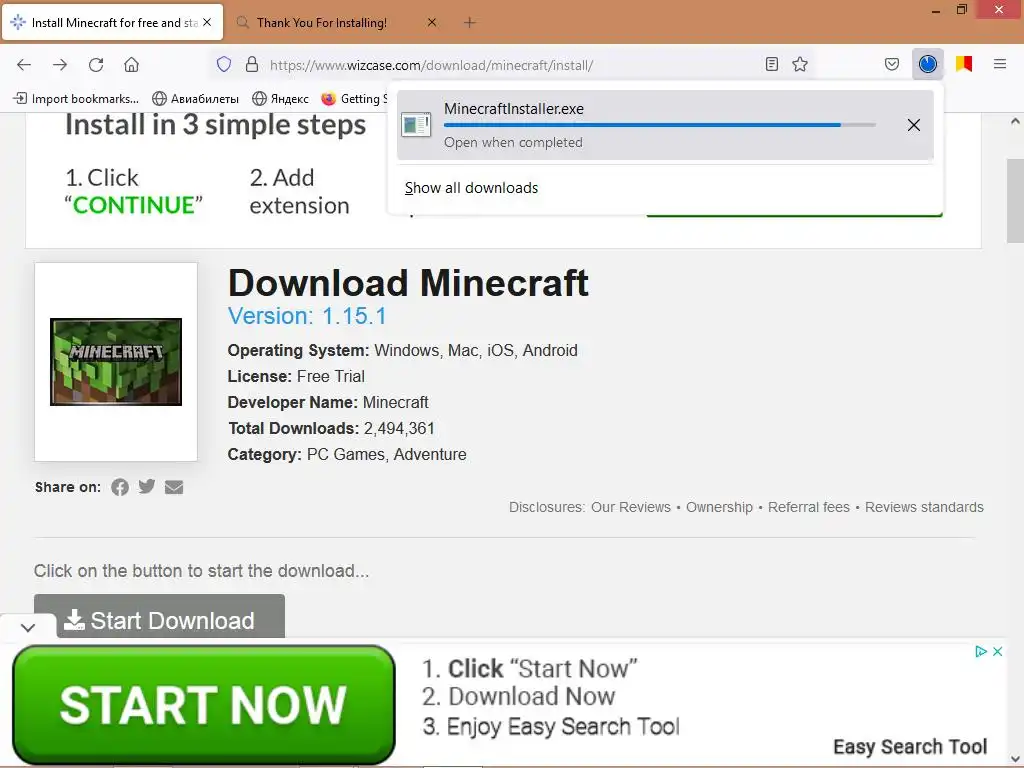Open the Reviews standards link
The width and height of the screenshot is (1024, 768).
924,507
